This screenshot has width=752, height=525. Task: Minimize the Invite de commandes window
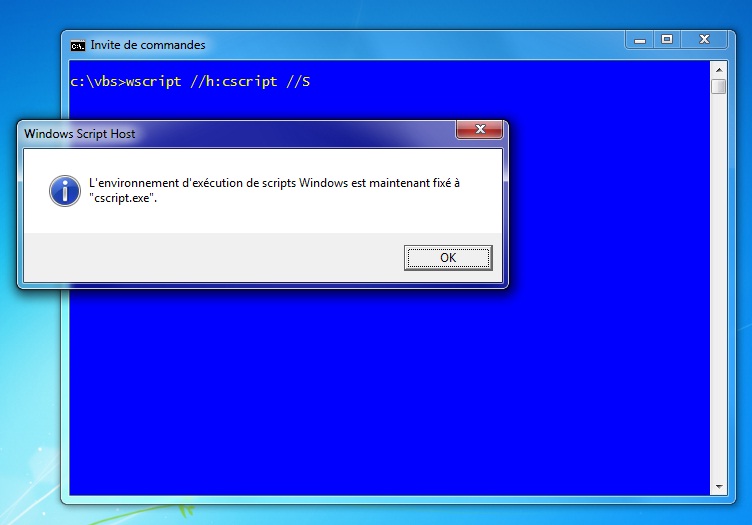click(640, 40)
